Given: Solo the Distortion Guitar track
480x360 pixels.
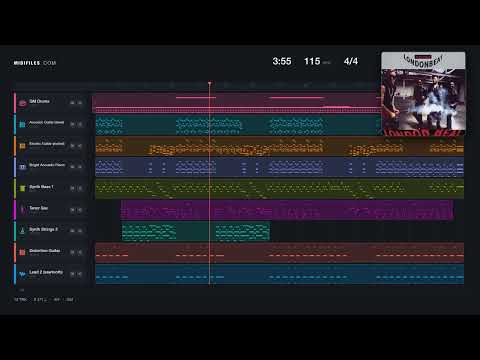Looking at the screenshot, I should click(80, 252).
